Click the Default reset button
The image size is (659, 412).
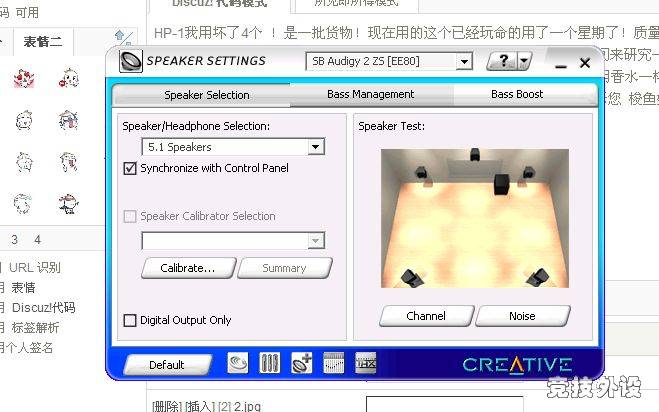coord(167,365)
